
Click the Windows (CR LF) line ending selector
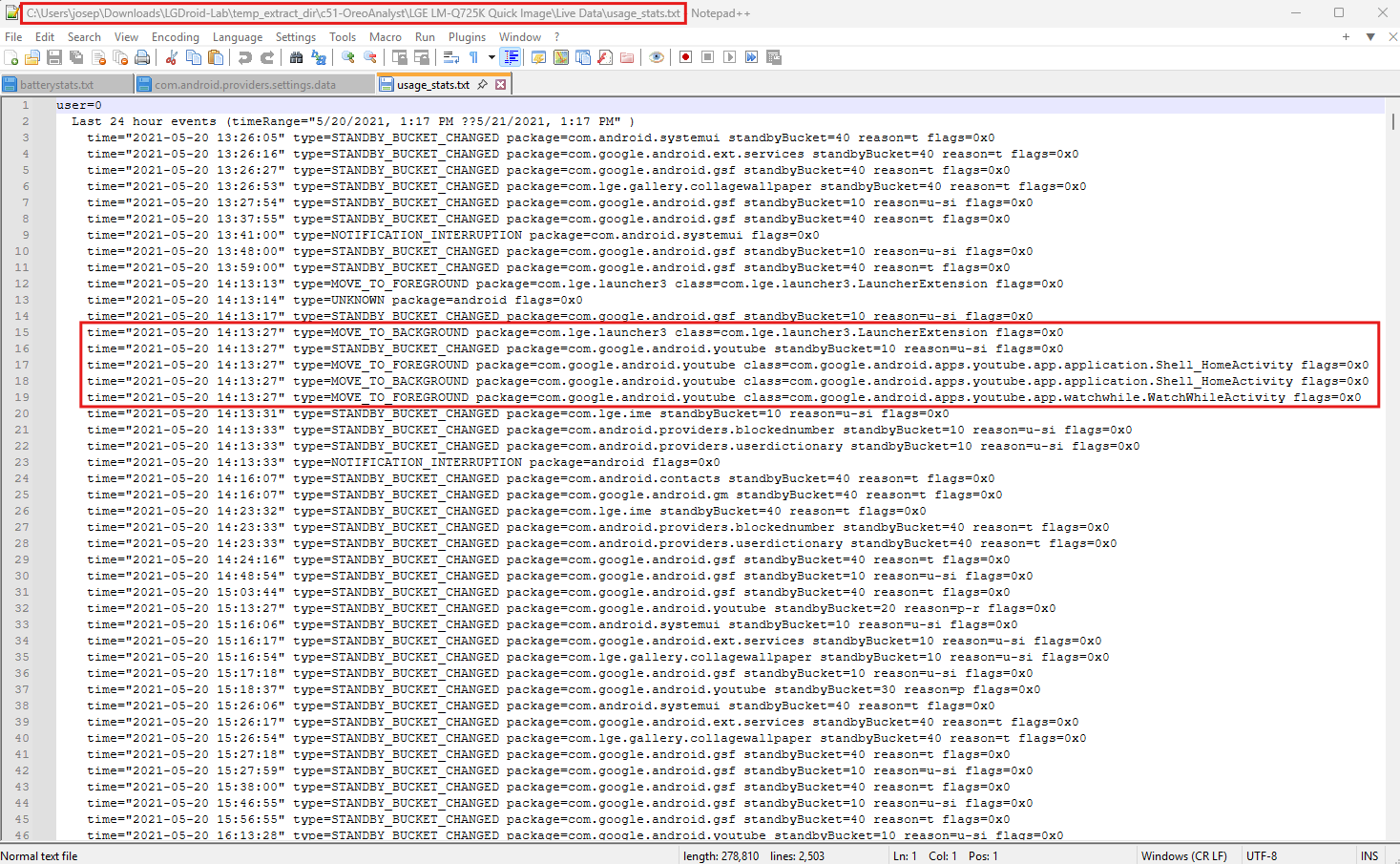pyautogui.click(x=1183, y=855)
